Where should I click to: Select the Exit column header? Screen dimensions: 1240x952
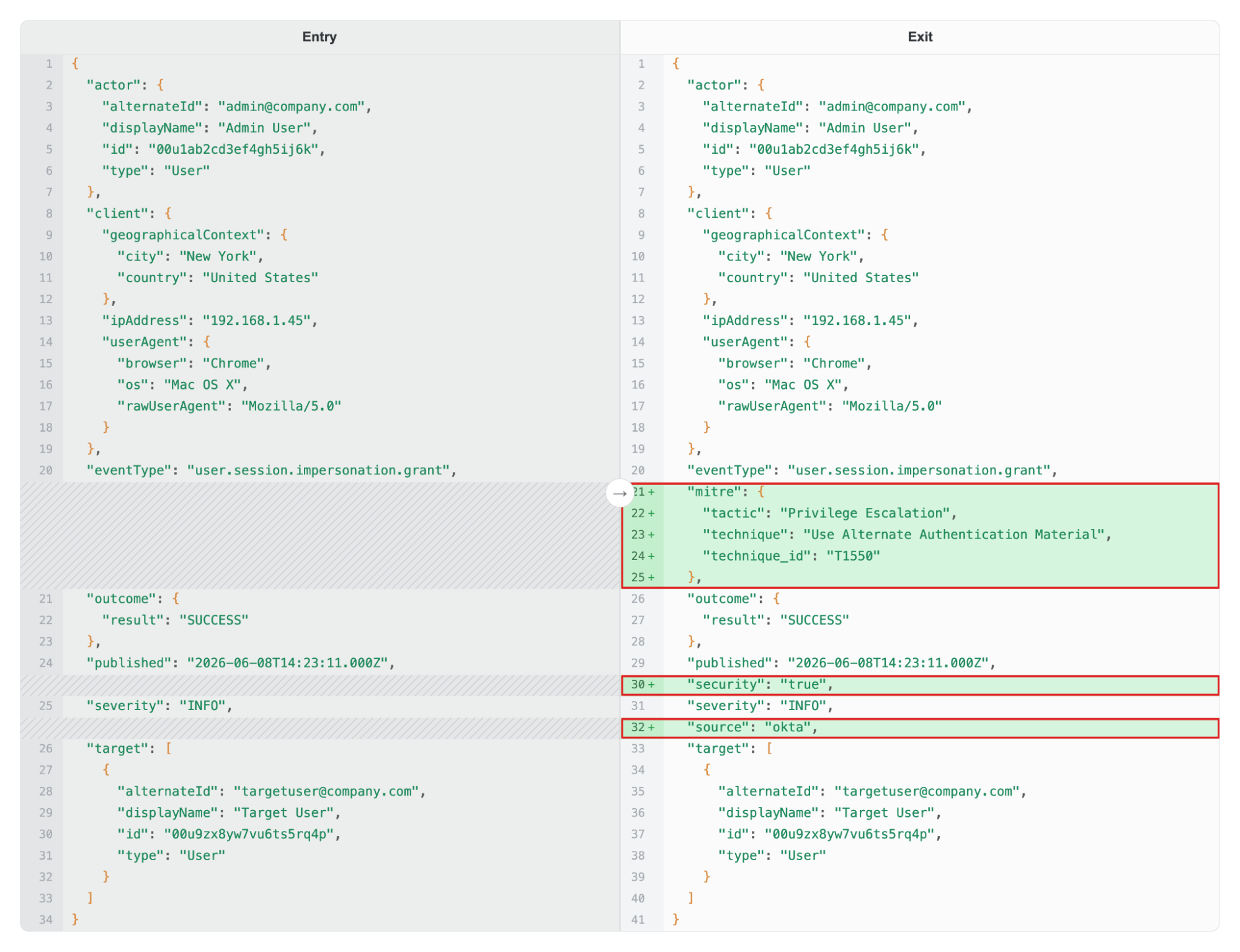pos(920,37)
